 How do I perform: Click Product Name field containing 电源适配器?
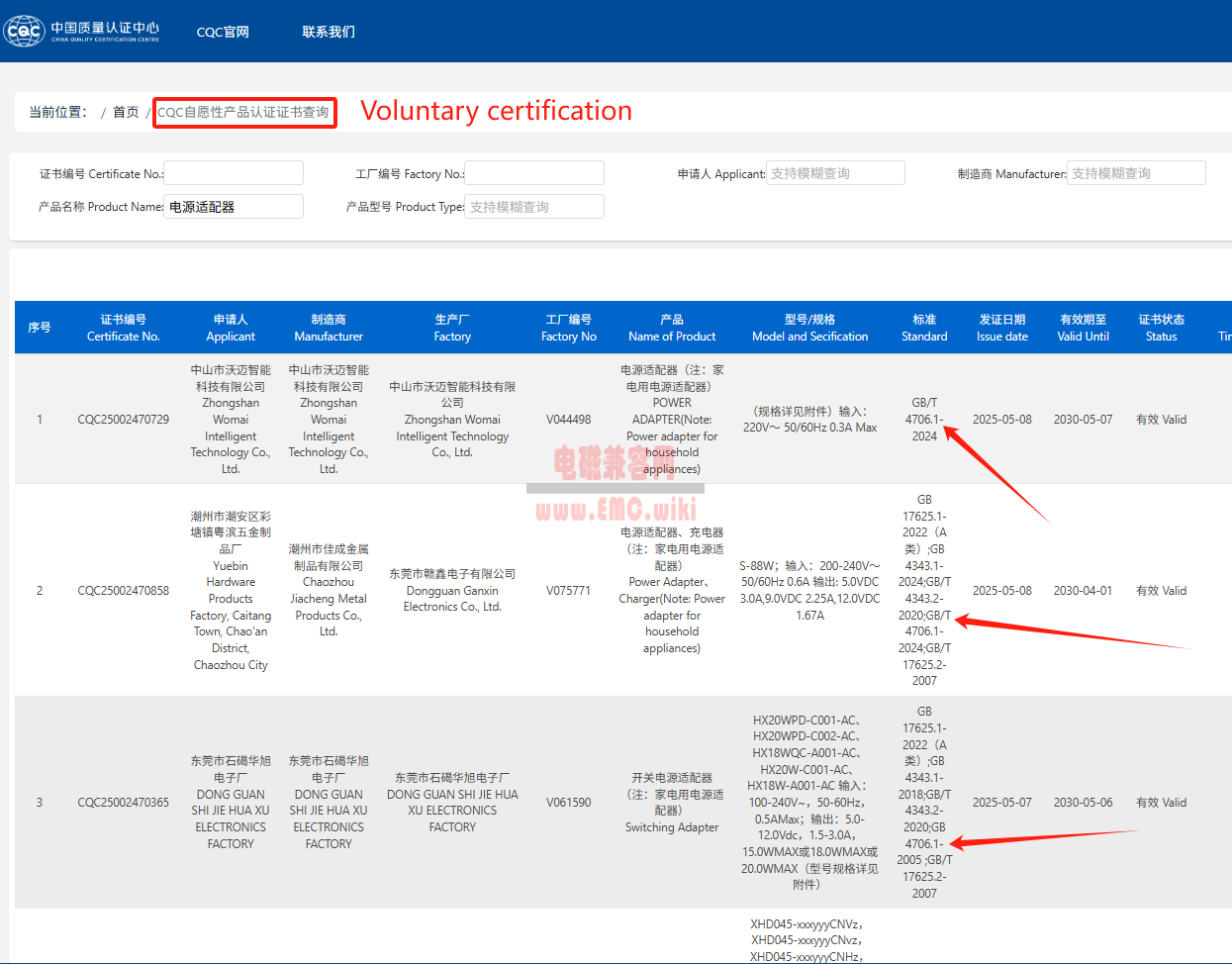[234, 207]
